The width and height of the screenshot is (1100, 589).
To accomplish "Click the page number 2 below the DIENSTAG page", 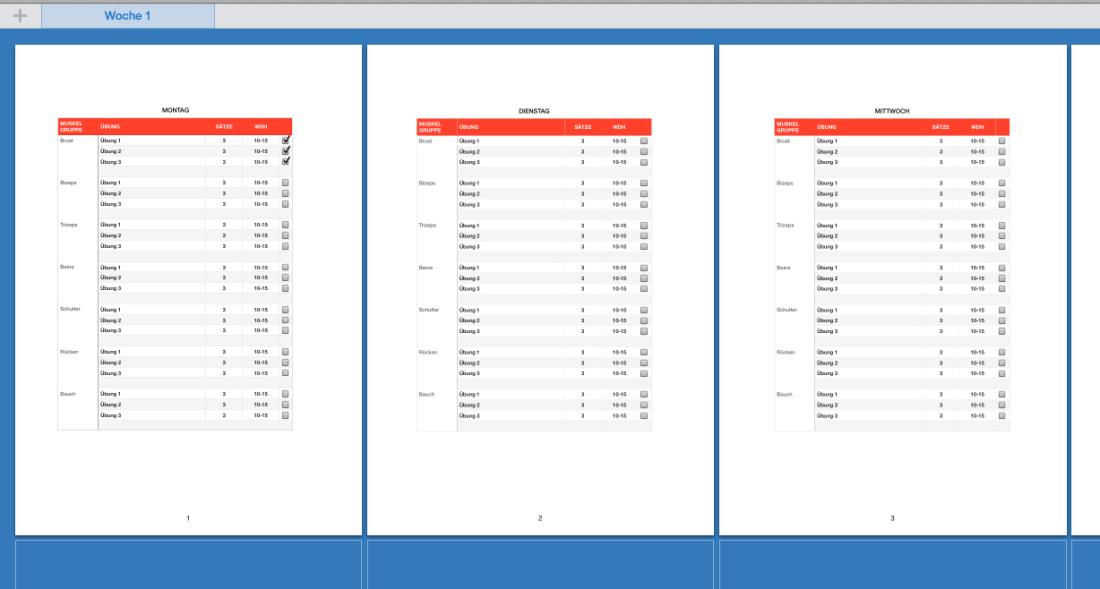I will pos(538,517).
